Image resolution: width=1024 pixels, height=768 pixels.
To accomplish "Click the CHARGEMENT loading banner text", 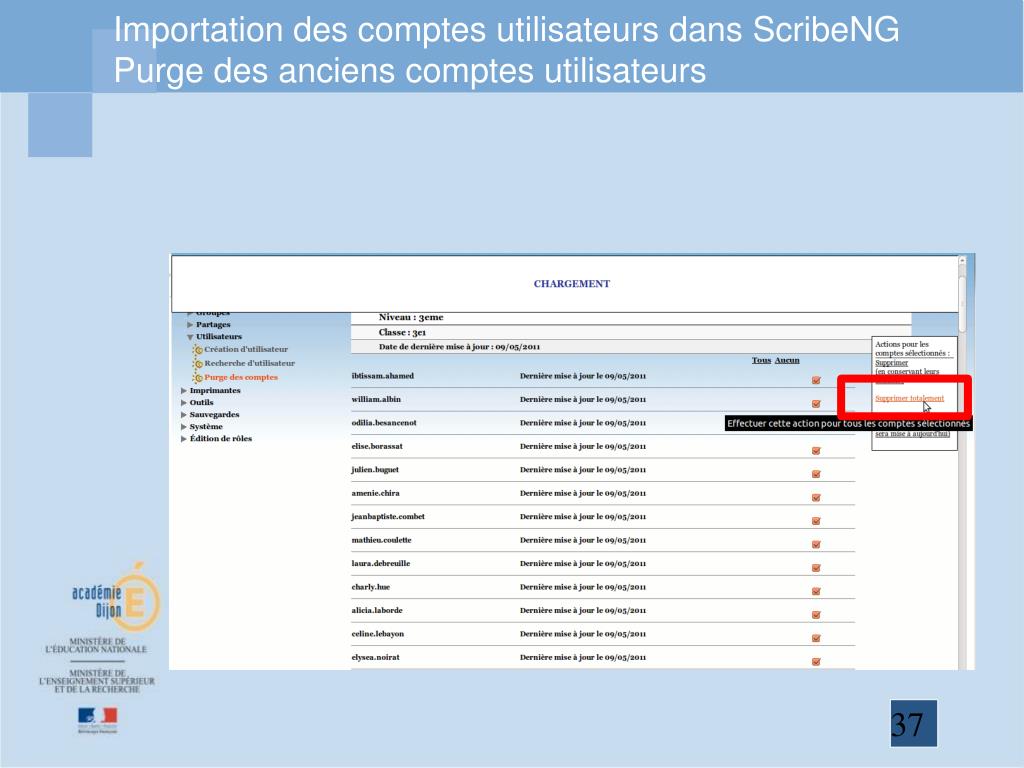I will [571, 284].
